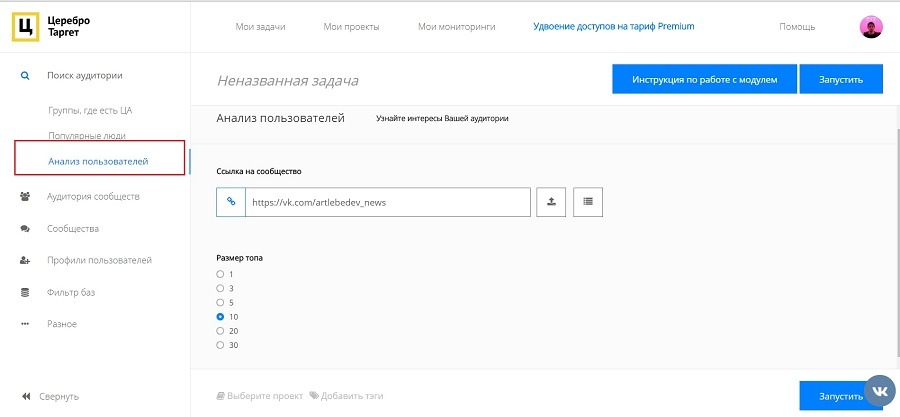The width and height of the screenshot is (900, 417).
Task: Expand the Фильтр баз sidebar section
Action: (71, 292)
